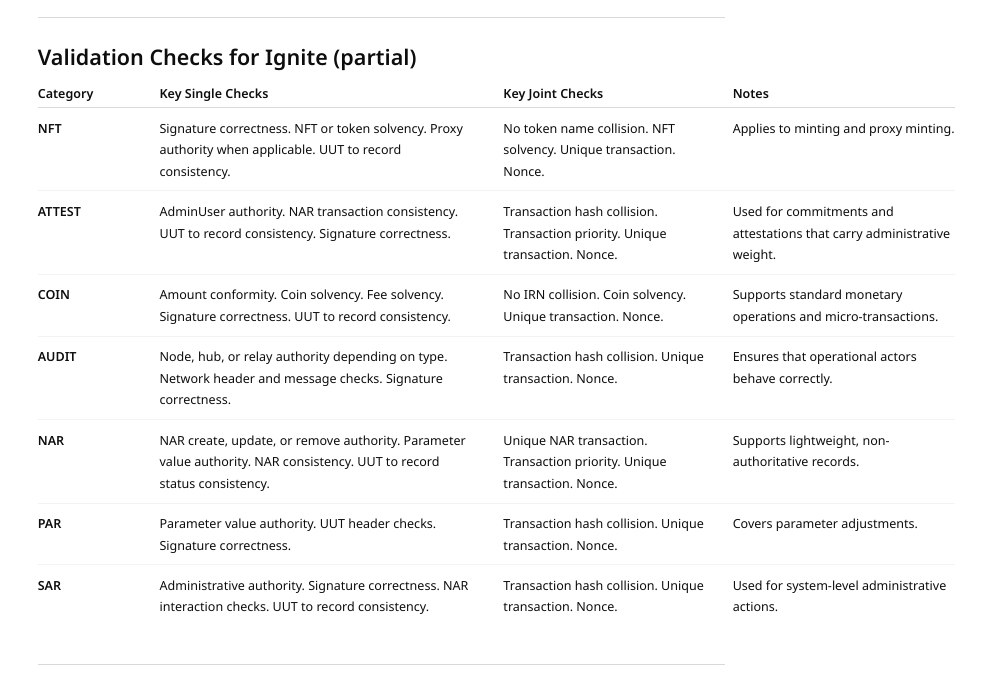Click the SAR category row label

tap(50, 586)
